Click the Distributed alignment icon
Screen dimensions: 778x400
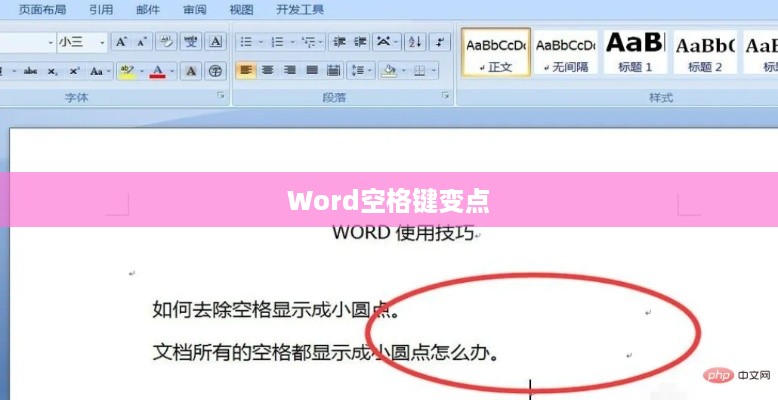(x=334, y=71)
